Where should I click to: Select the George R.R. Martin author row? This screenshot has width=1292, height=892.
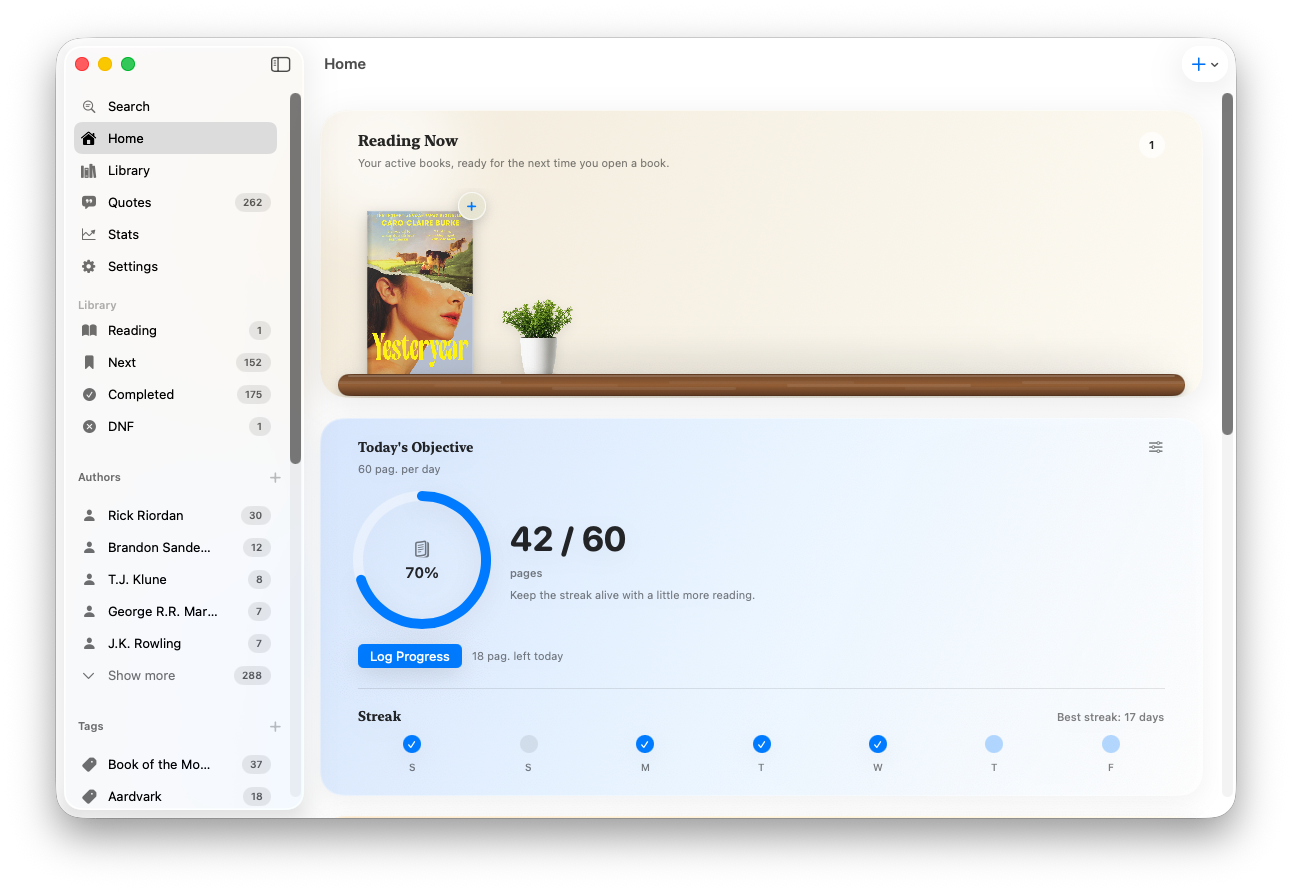175,612
